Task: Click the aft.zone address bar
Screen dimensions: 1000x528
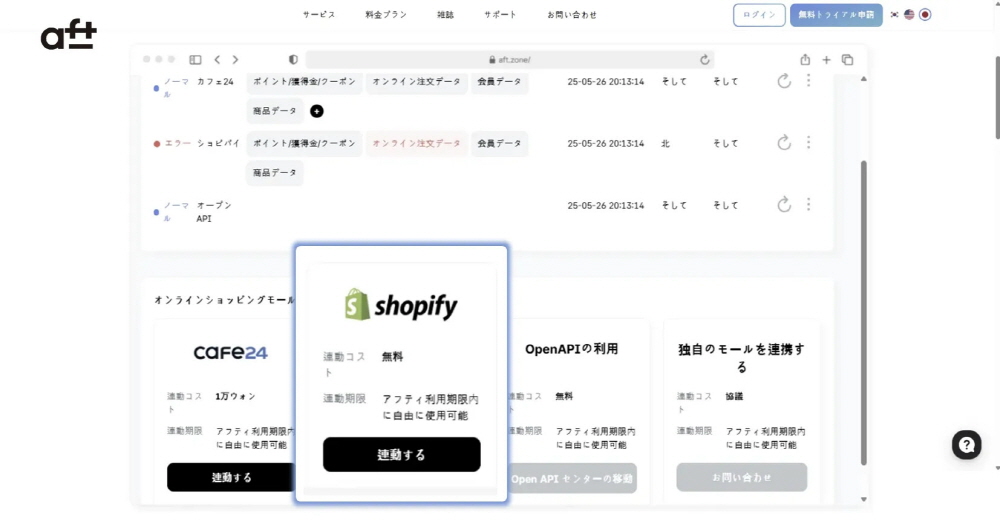Action: 510,59
